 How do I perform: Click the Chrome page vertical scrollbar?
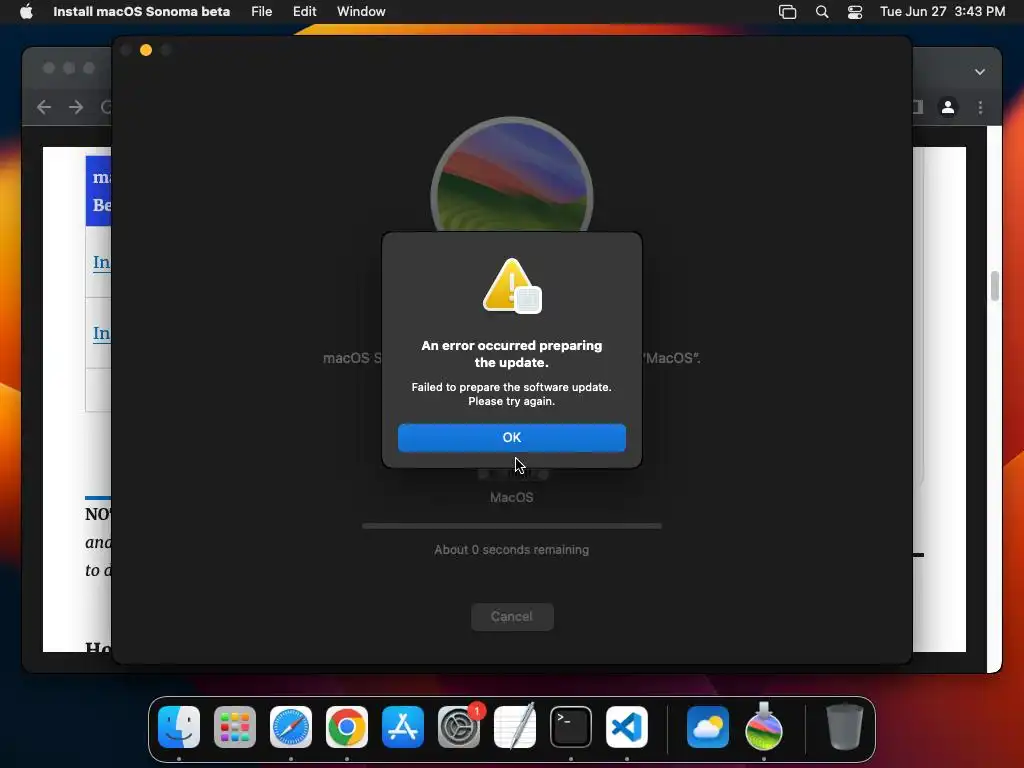tap(995, 286)
